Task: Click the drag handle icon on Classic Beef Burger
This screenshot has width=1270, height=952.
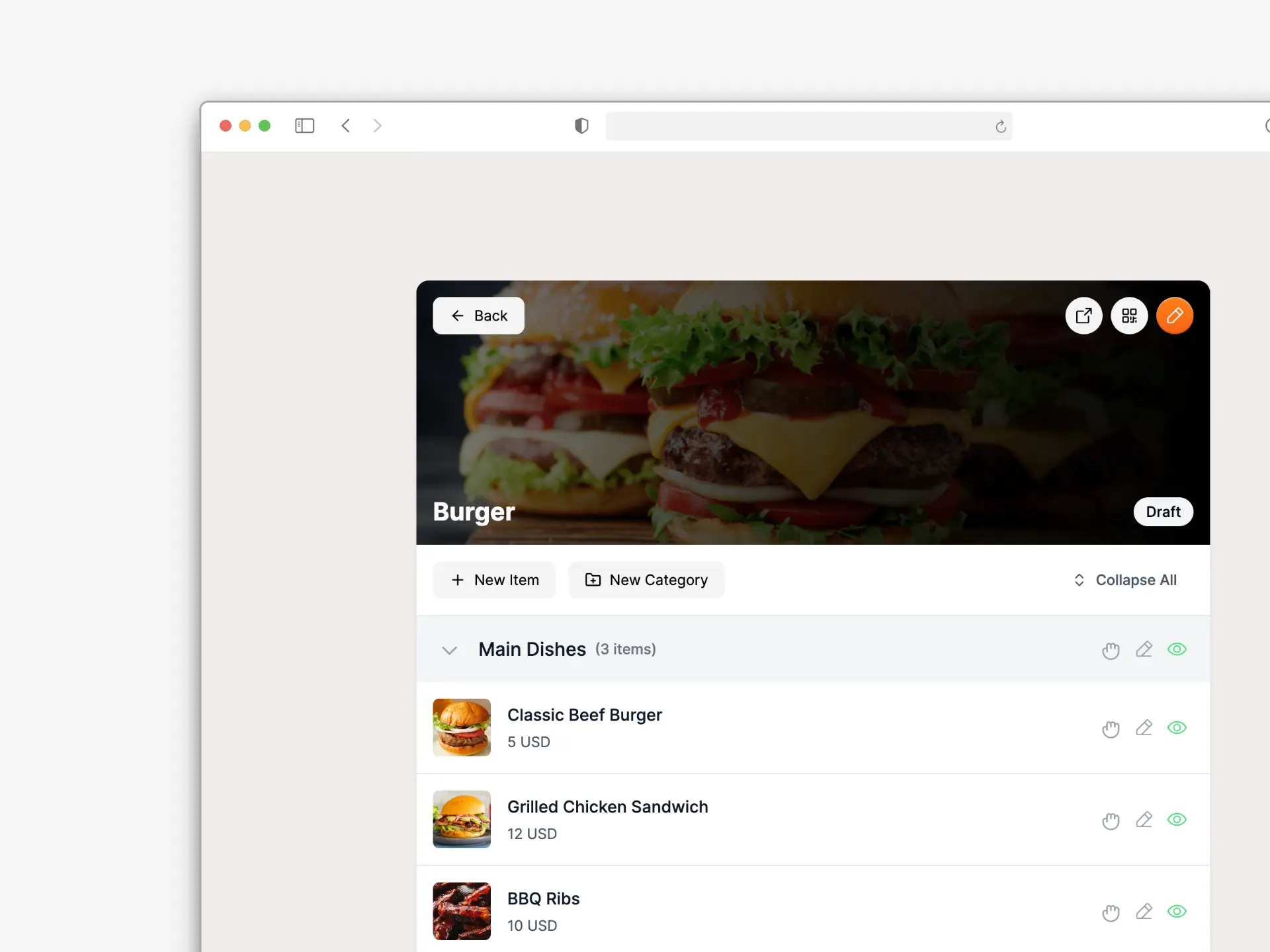Action: click(x=1110, y=728)
